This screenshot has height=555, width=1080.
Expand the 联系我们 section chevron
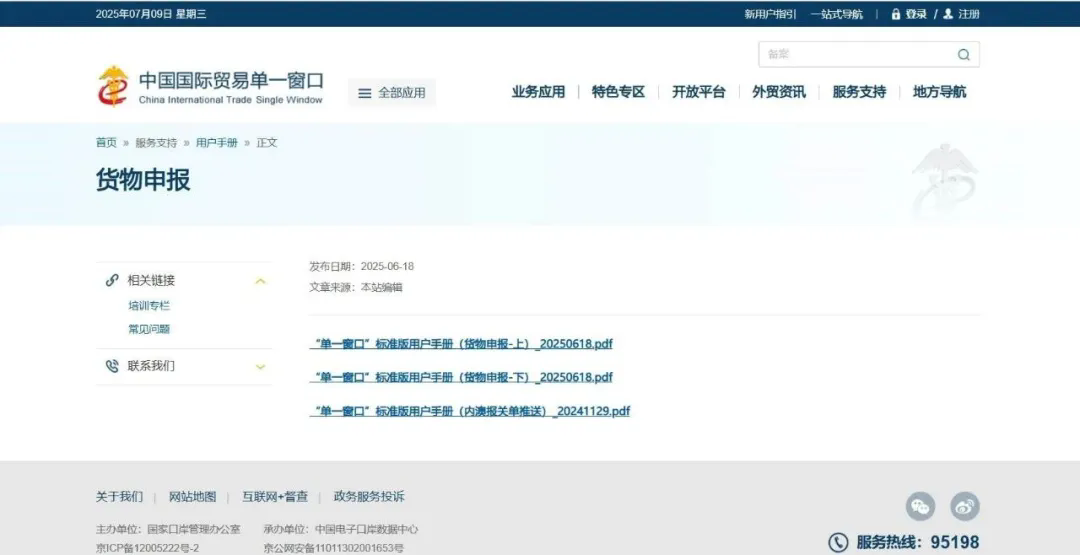pyautogui.click(x=260, y=367)
